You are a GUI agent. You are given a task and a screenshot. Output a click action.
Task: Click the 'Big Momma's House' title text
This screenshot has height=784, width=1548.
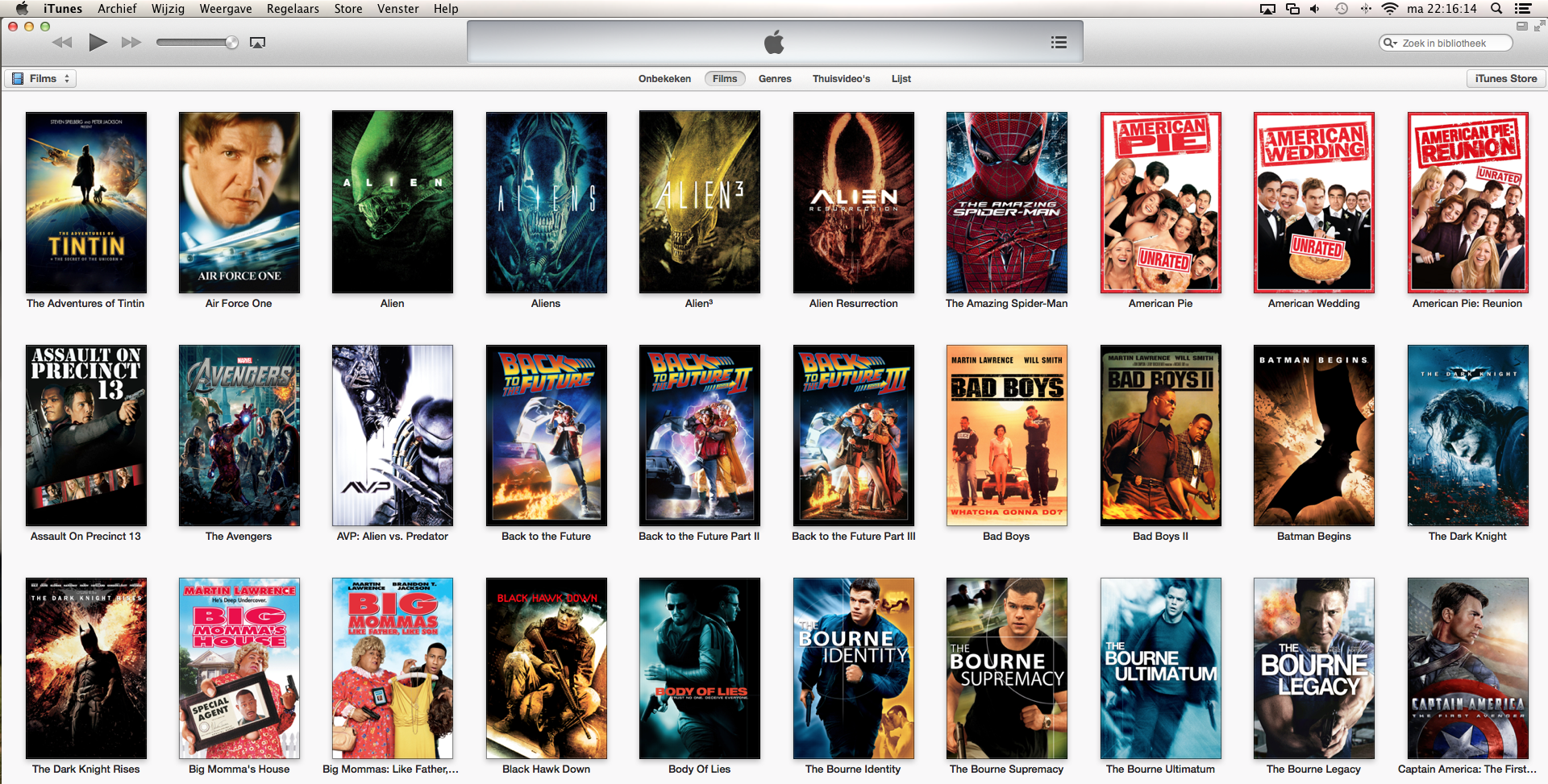point(239,769)
